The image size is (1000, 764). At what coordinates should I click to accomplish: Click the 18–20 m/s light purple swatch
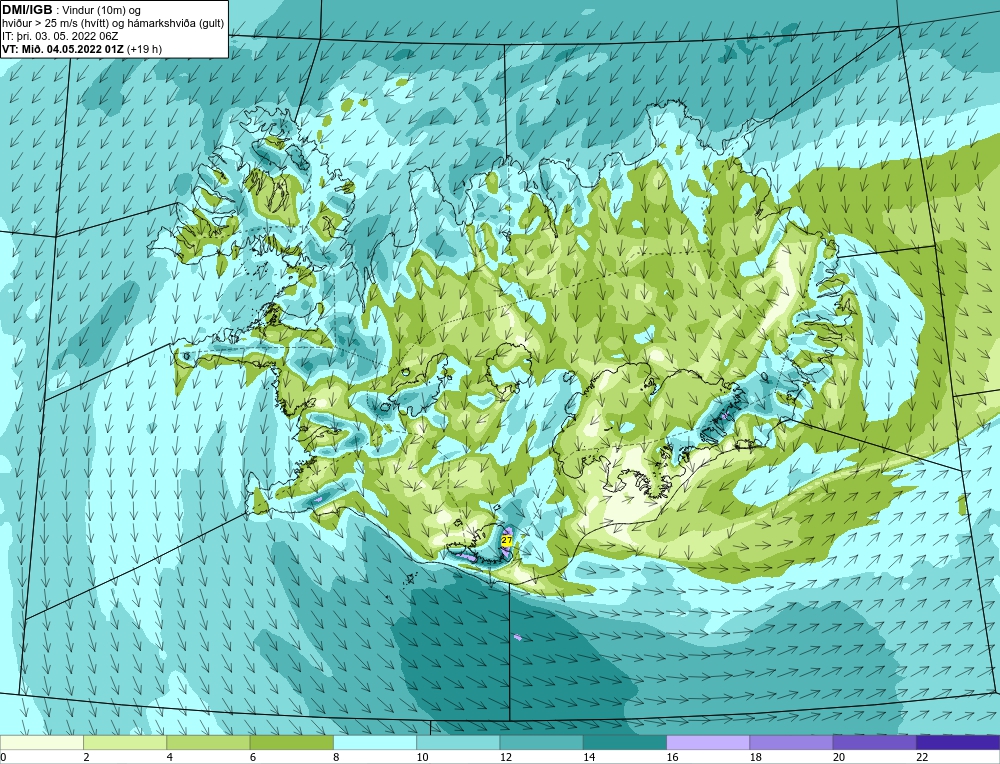coord(791,742)
